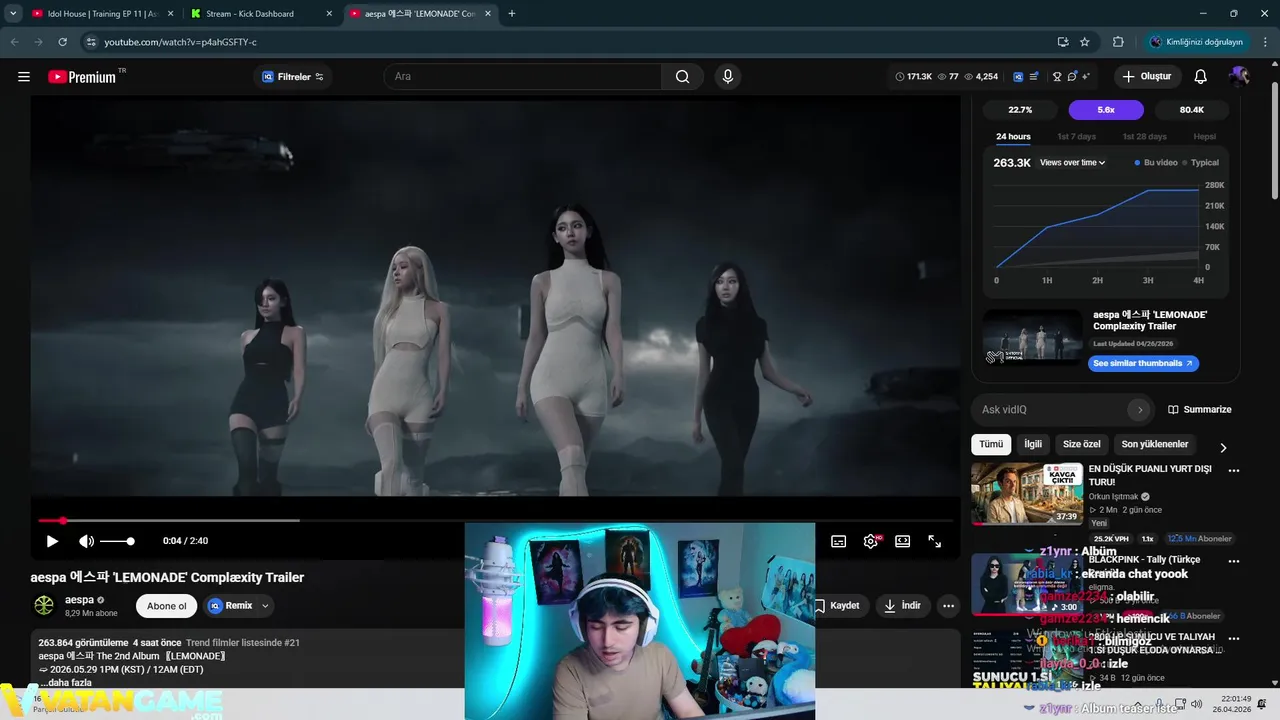Go to YouTube Premium home logo
Viewport: 1280px width, 720px height.
point(82,77)
